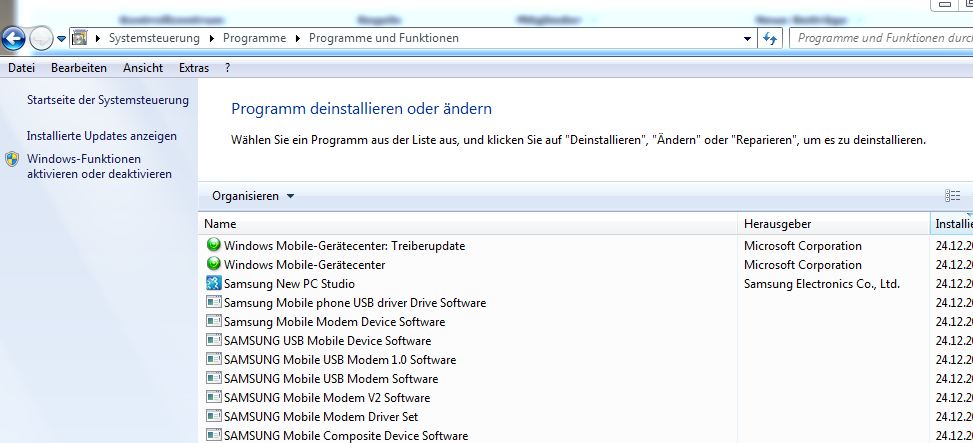Open the ? help menu
Screen dimensions: 973x443
(228, 68)
